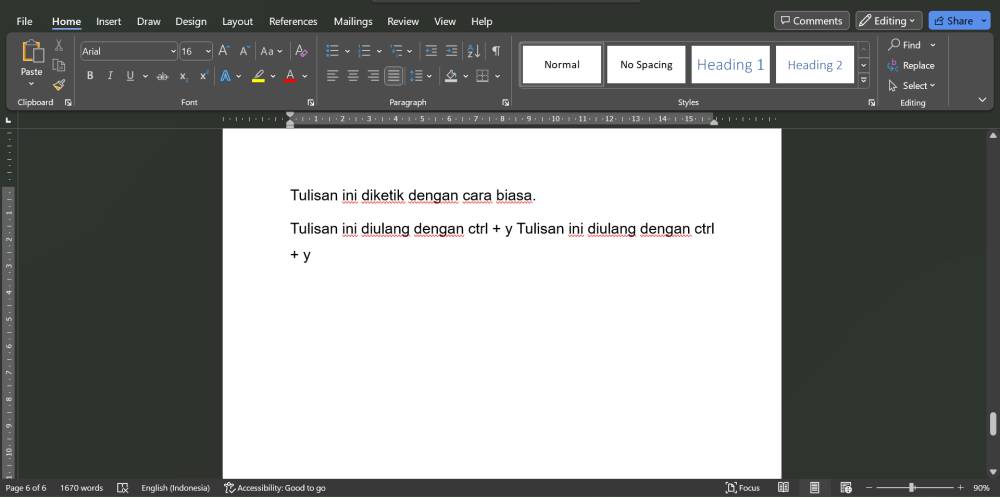The height and width of the screenshot is (497, 1000).
Task: Switch to the Layout tab
Action: click(237, 22)
